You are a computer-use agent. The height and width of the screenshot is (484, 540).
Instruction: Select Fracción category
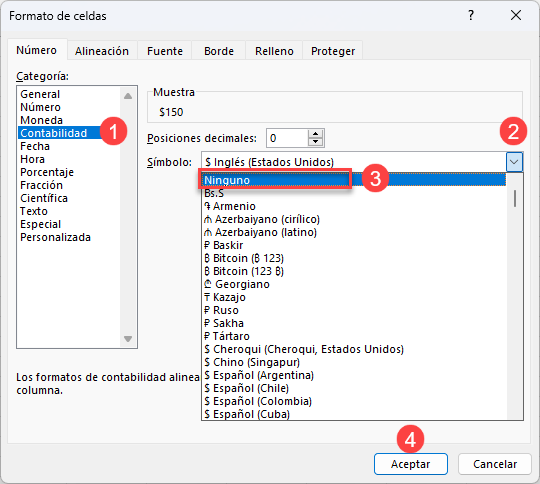pyautogui.click(x=69, y=185)
